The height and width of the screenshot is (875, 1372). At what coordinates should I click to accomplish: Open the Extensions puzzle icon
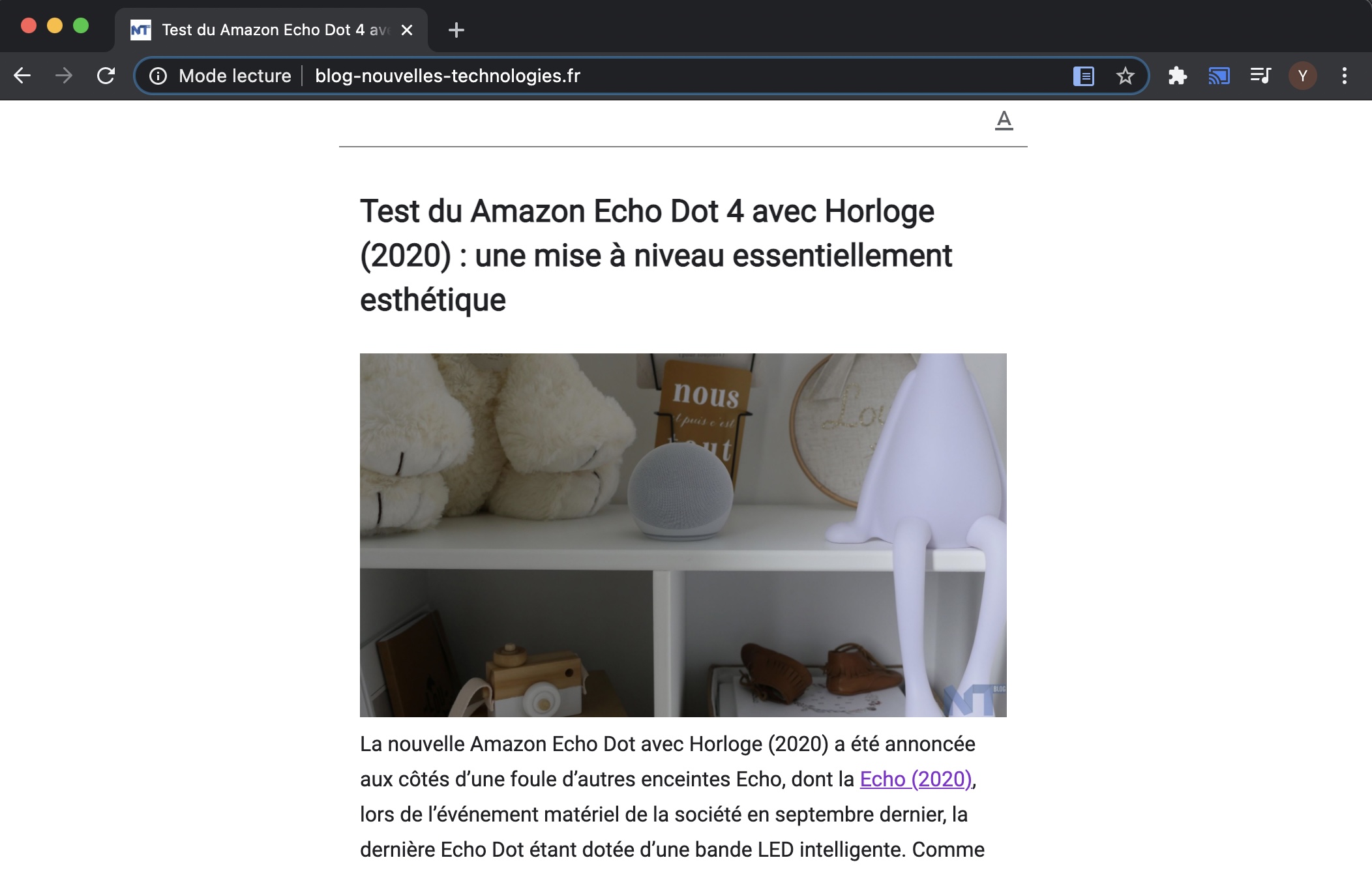[x=1178, y=76]
